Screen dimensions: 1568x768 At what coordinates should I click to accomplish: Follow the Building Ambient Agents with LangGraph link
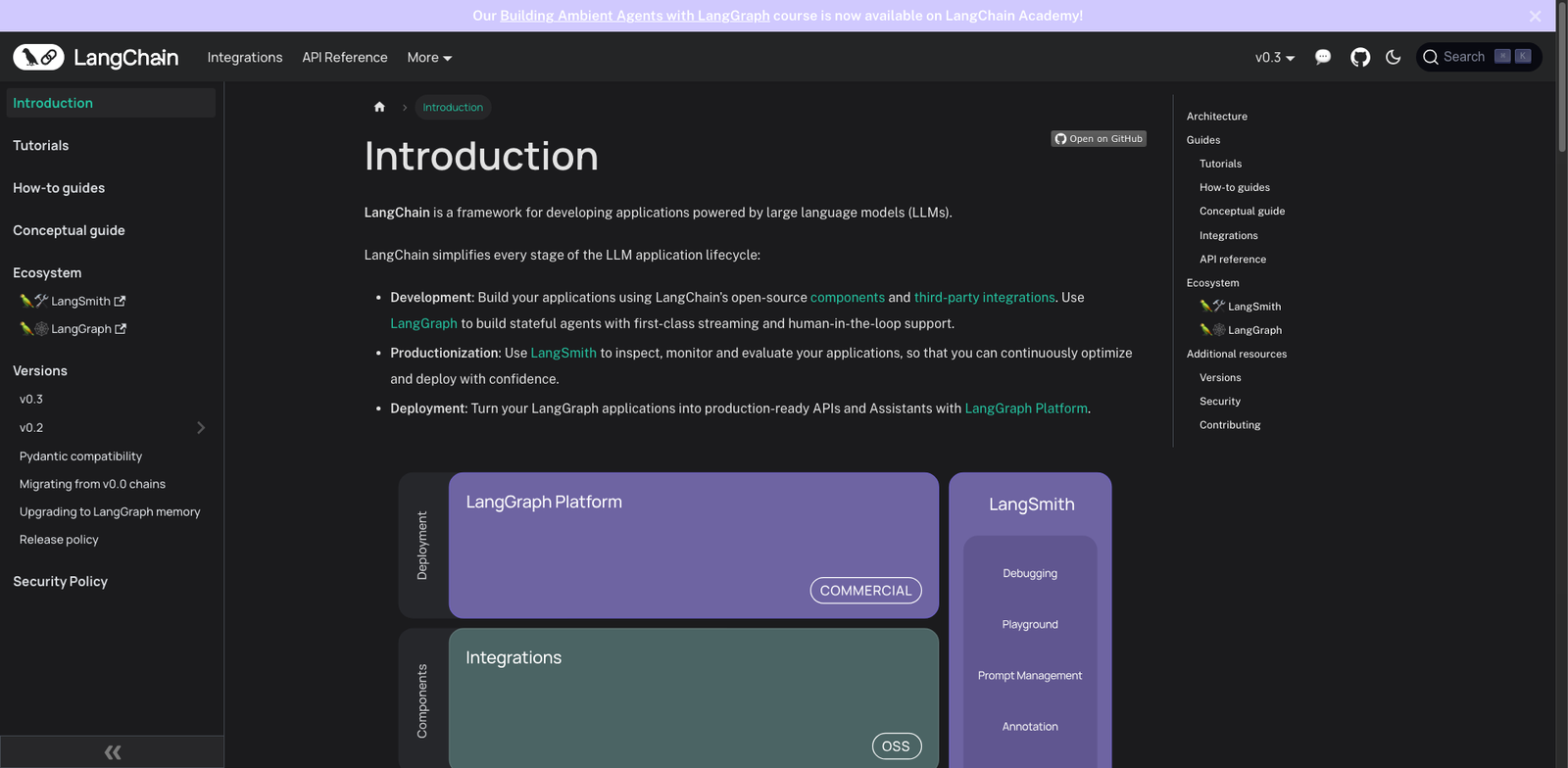(x=635, y=16)
